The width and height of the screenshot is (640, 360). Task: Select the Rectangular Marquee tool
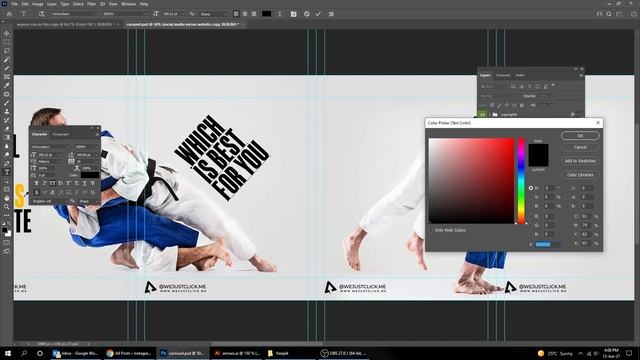pos(7,42)
